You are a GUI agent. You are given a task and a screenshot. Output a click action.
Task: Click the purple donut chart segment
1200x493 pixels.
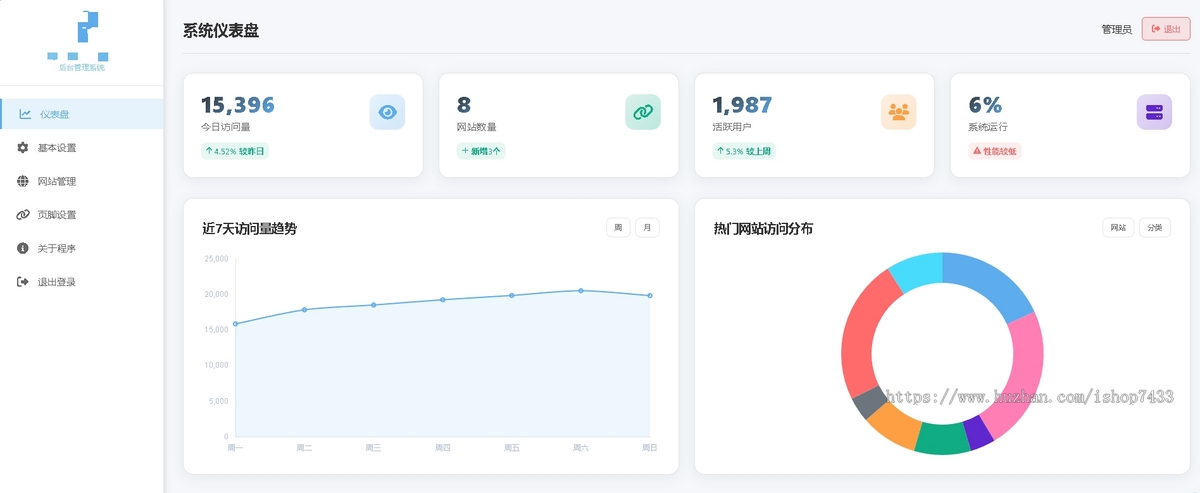click(x=979, y=432)
